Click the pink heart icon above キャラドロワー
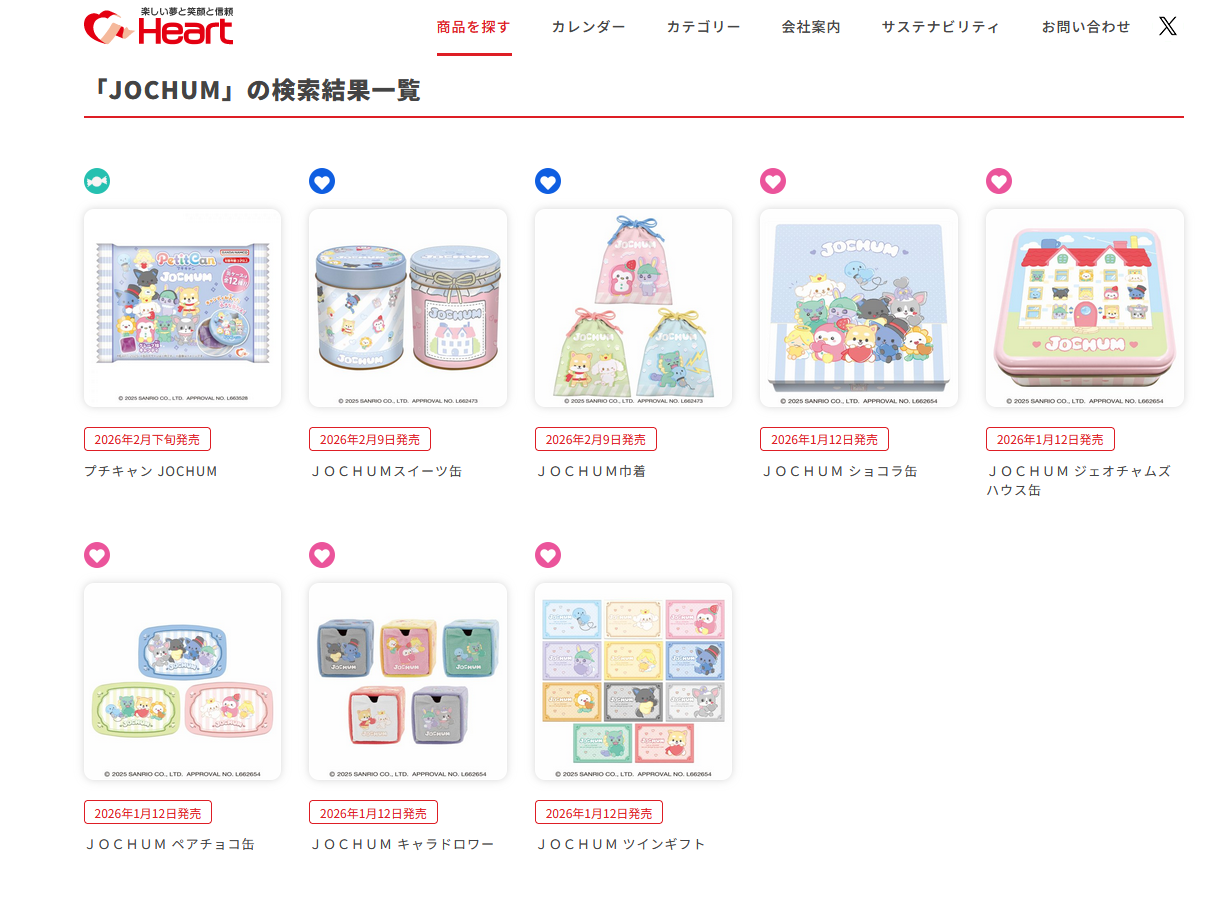The width and height of the screenshot is (1217, 913). pyautogui.click(x=322, y=555)
